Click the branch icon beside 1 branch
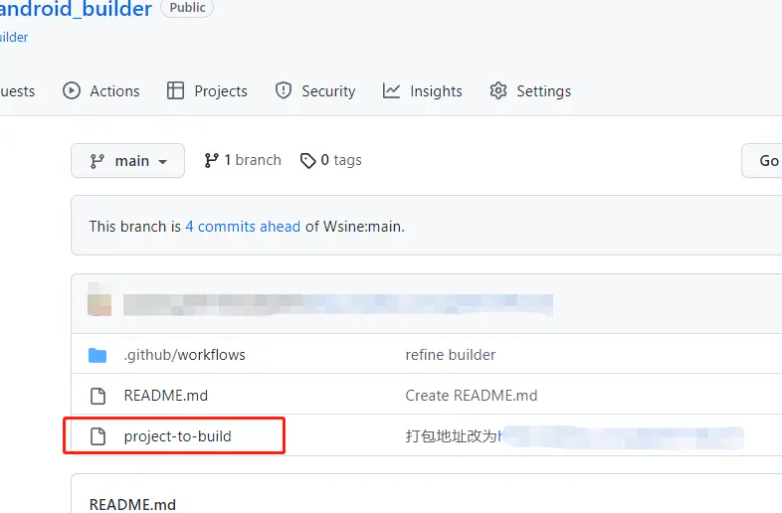This screenshot has height=513, width=782. (x=211, y=160)
